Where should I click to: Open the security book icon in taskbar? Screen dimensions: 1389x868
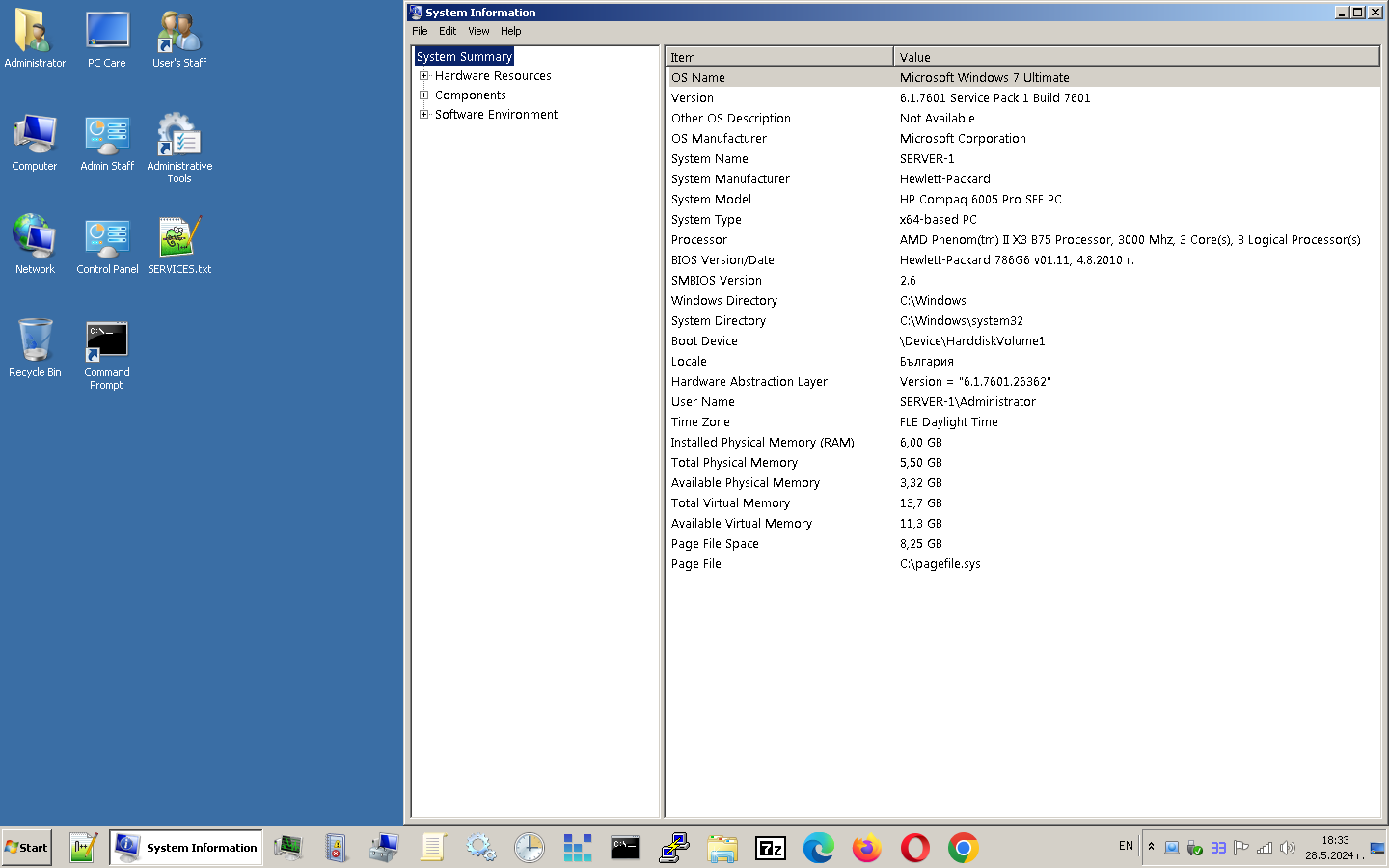tap(336, 848)
